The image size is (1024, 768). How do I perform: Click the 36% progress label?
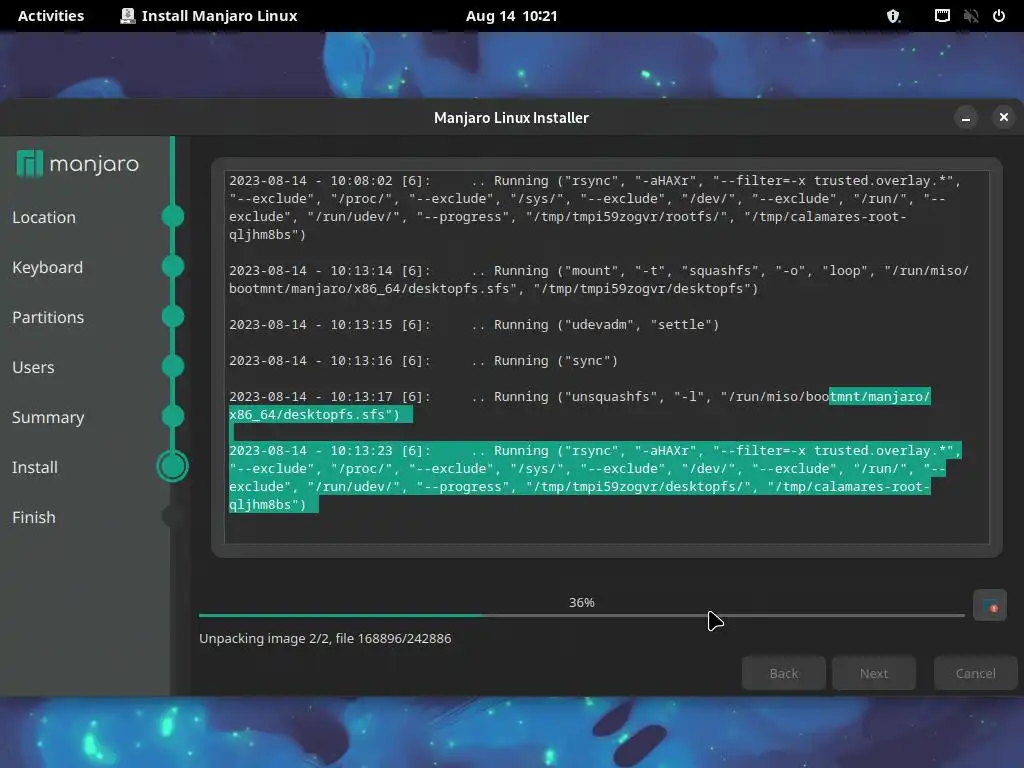click(x=581, y=602)
